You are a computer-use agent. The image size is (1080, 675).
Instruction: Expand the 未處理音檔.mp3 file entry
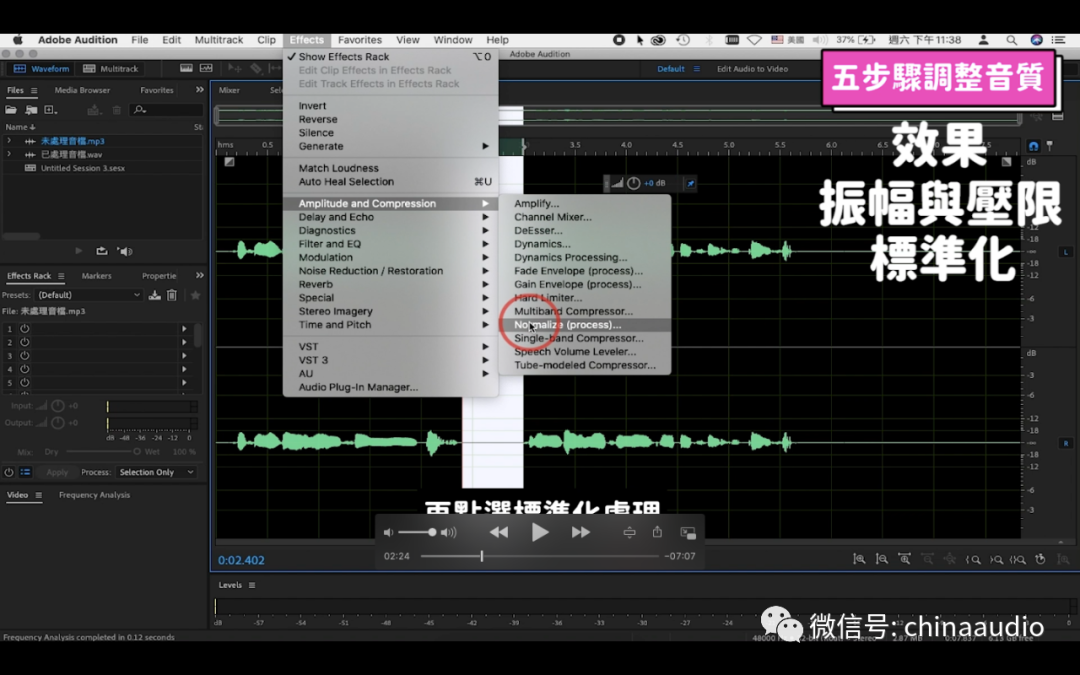tap(9, 141)
